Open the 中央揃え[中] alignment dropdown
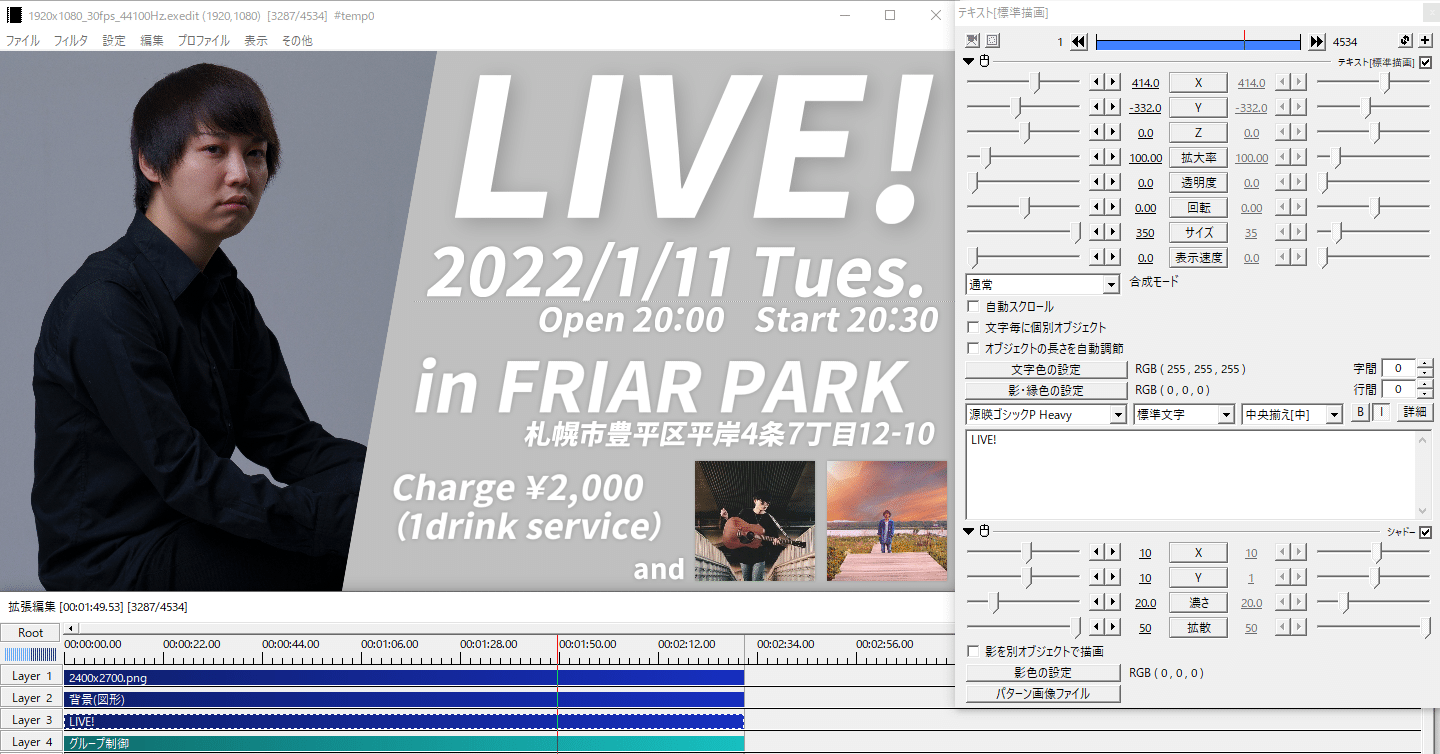 tap(1291, 414)
